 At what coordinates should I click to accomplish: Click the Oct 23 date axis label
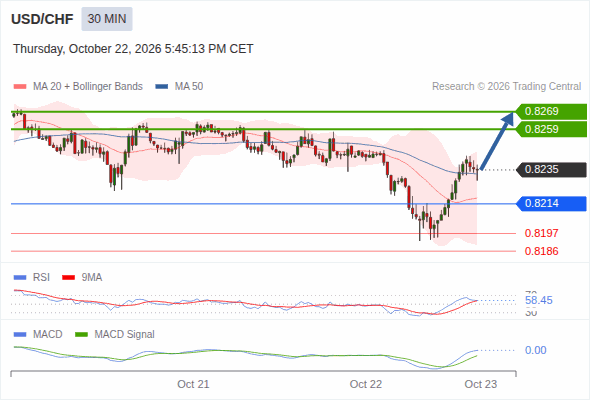481,384
